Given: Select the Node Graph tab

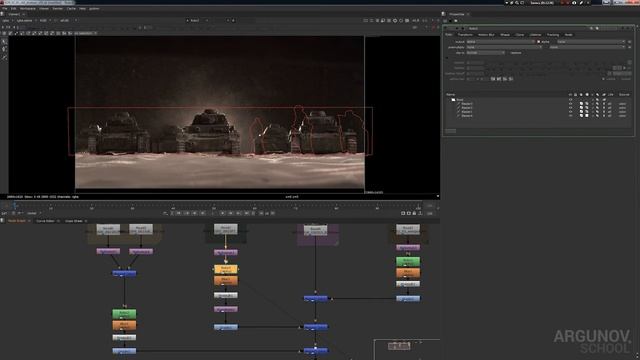Looking at the screenshot, I should click(x=17, y=221).
